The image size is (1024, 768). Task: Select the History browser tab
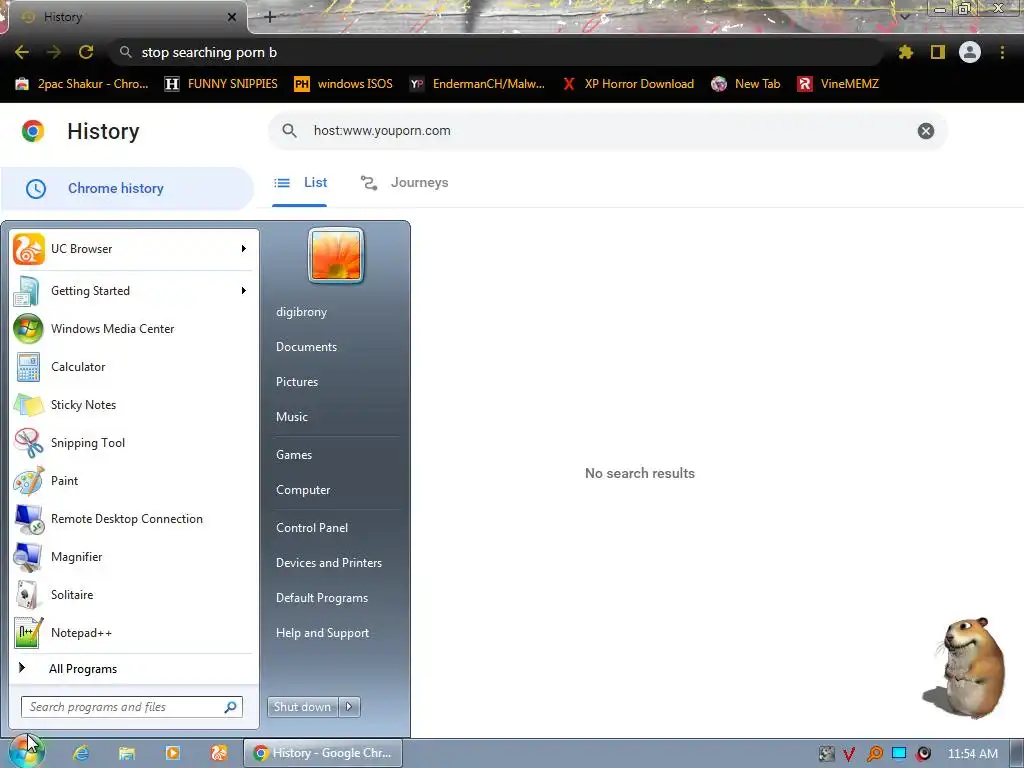point(127,17)
